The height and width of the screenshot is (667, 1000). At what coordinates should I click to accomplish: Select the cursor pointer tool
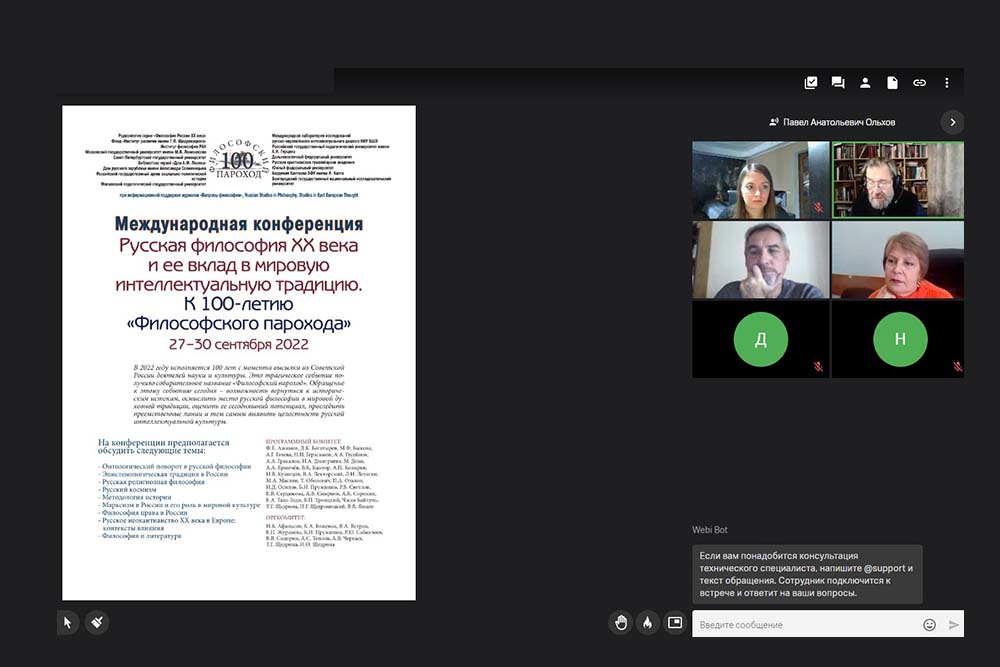tap(68, 622)
